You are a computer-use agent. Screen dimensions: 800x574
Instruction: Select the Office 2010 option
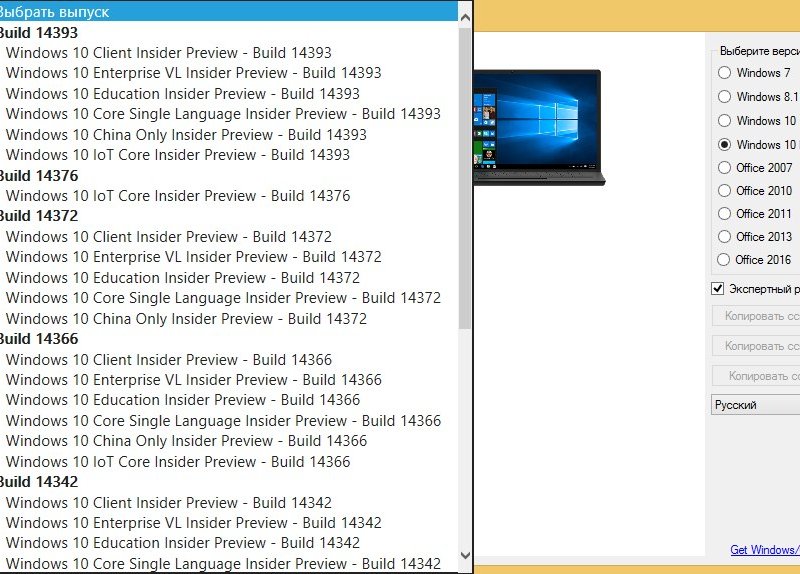(724, 191)
